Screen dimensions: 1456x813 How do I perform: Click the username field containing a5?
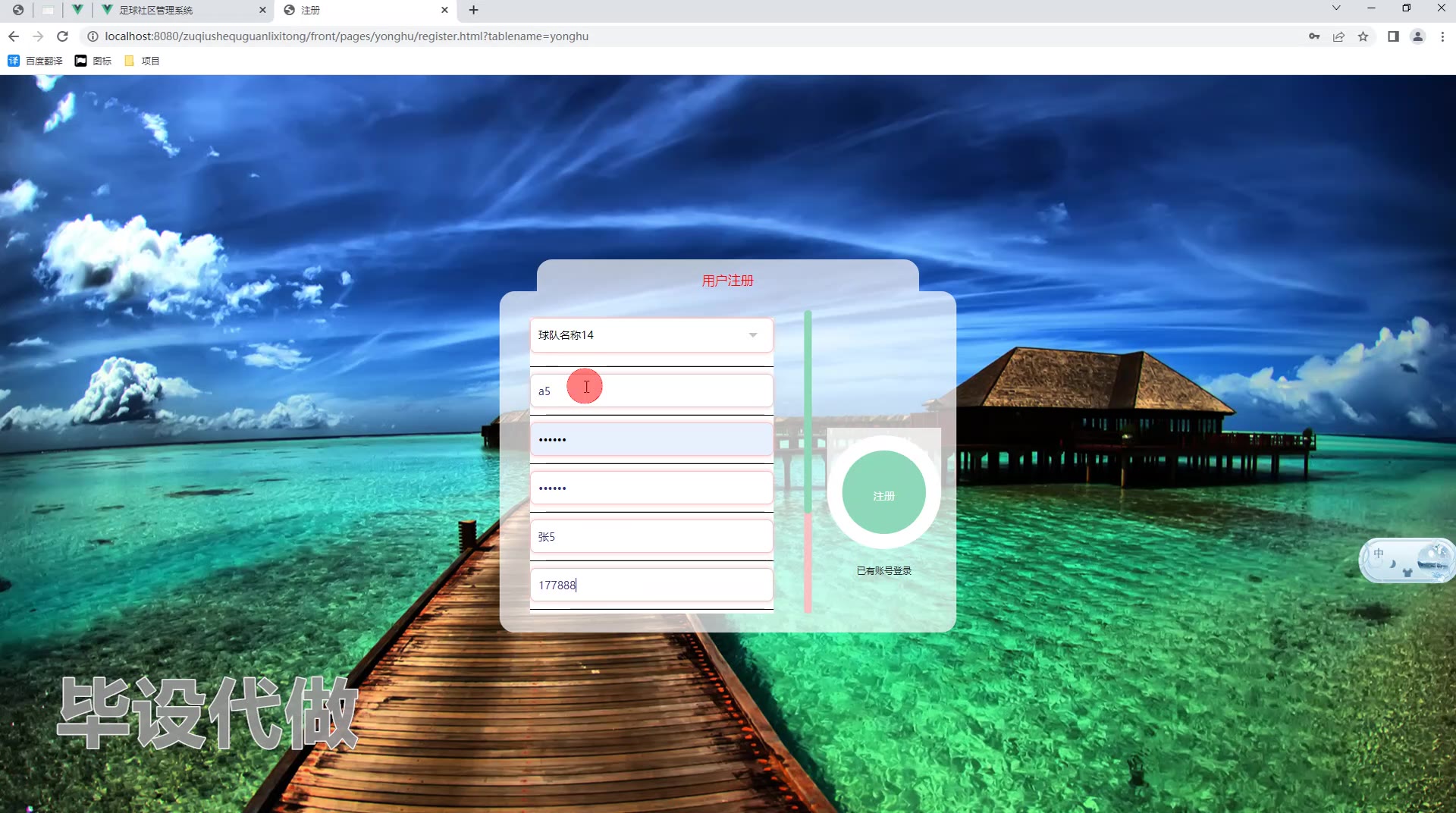pyautogui.click(x=651, y=391)
